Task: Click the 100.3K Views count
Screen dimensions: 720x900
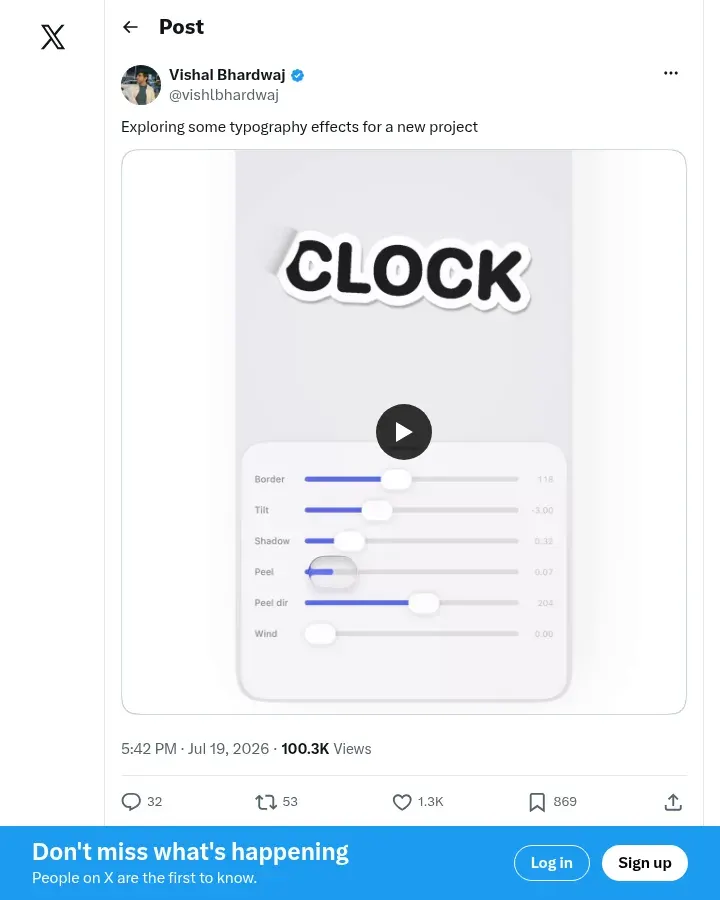Action: (326, 748)
